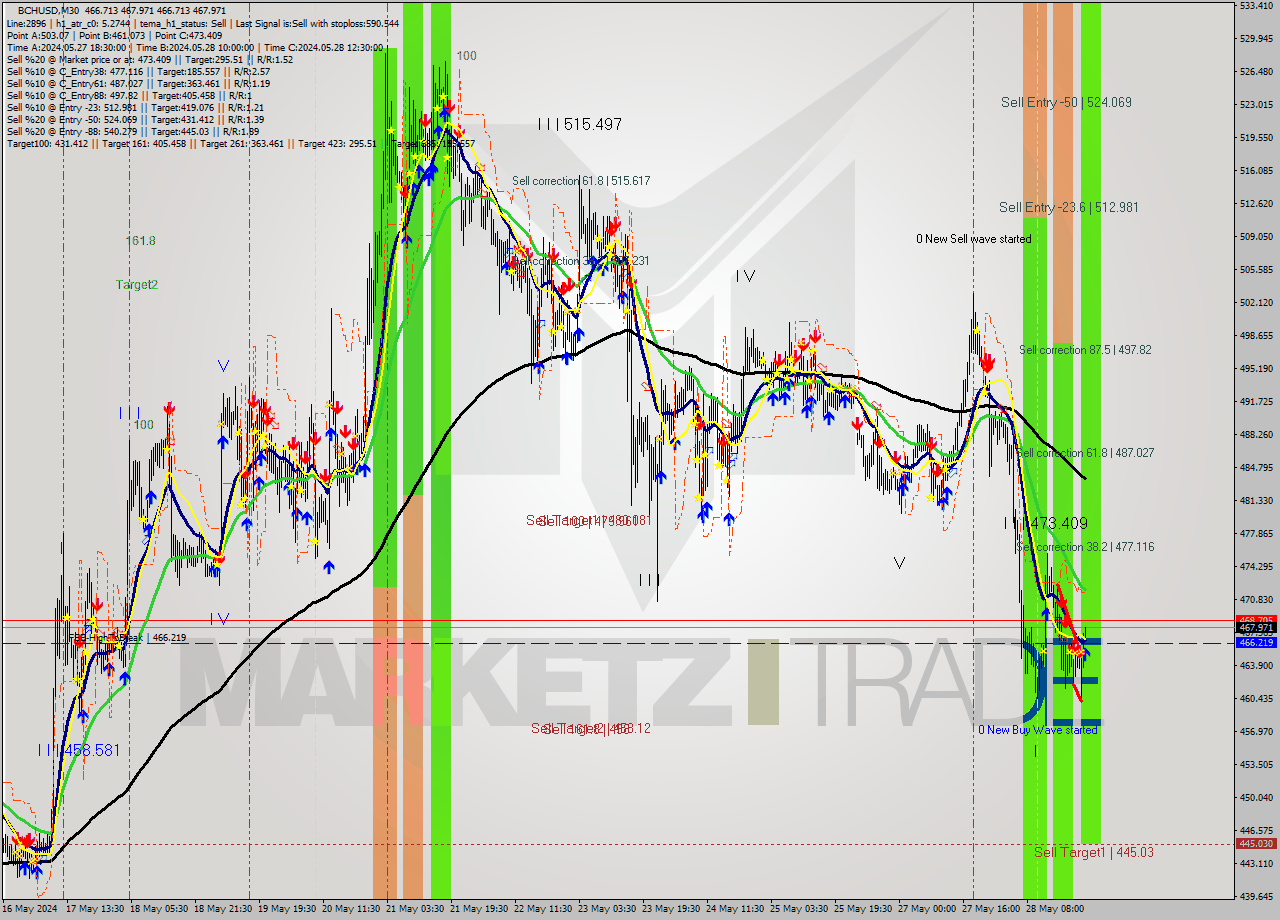Click 'Sell correction 61.8 | 515.617' label

(581, 181)
